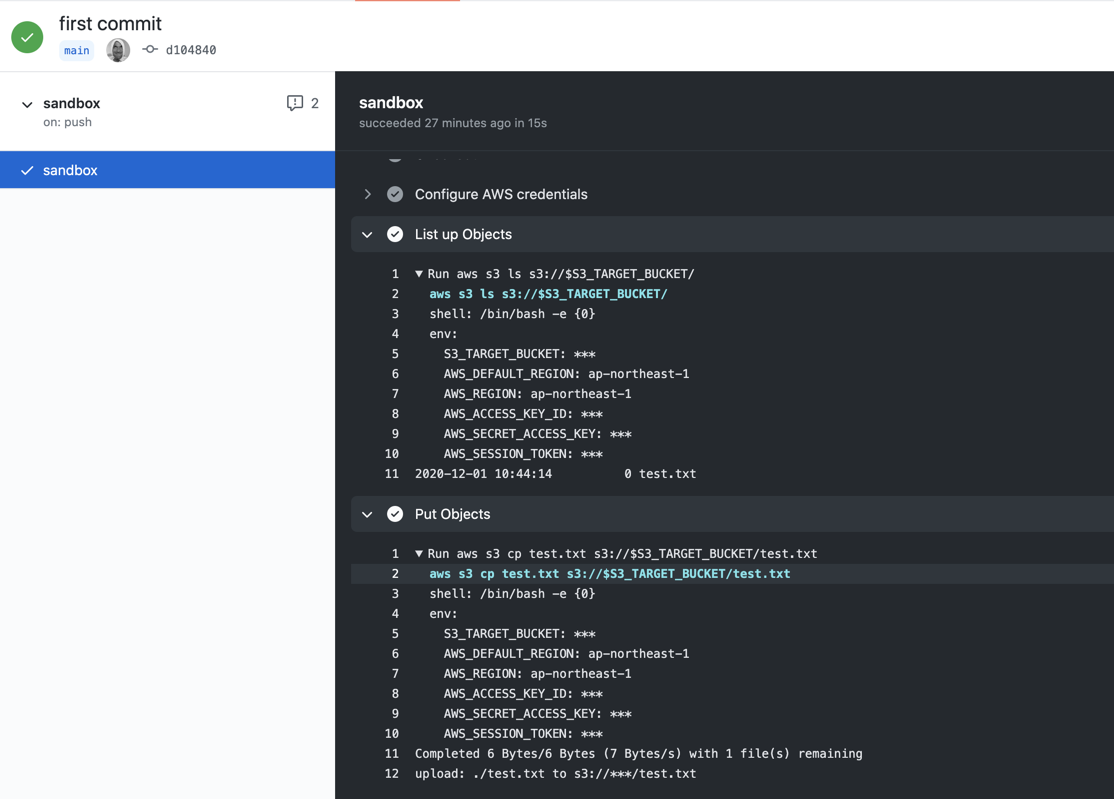Screen dimensions: 1114x799
Task: Click the sandbox heading in log panel
Action: pos(391,102)
